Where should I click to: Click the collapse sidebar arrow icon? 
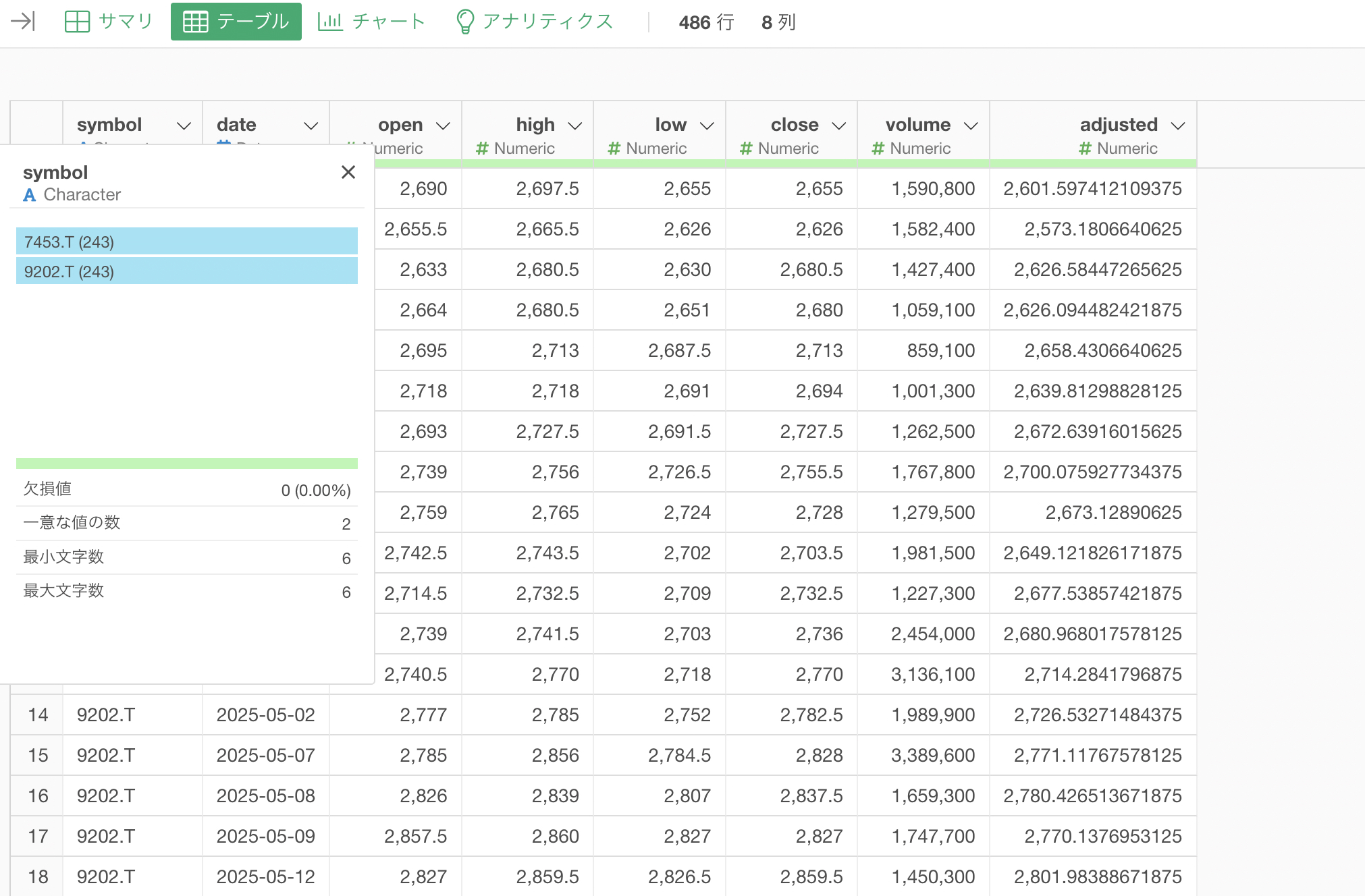(x=23, y=22)
